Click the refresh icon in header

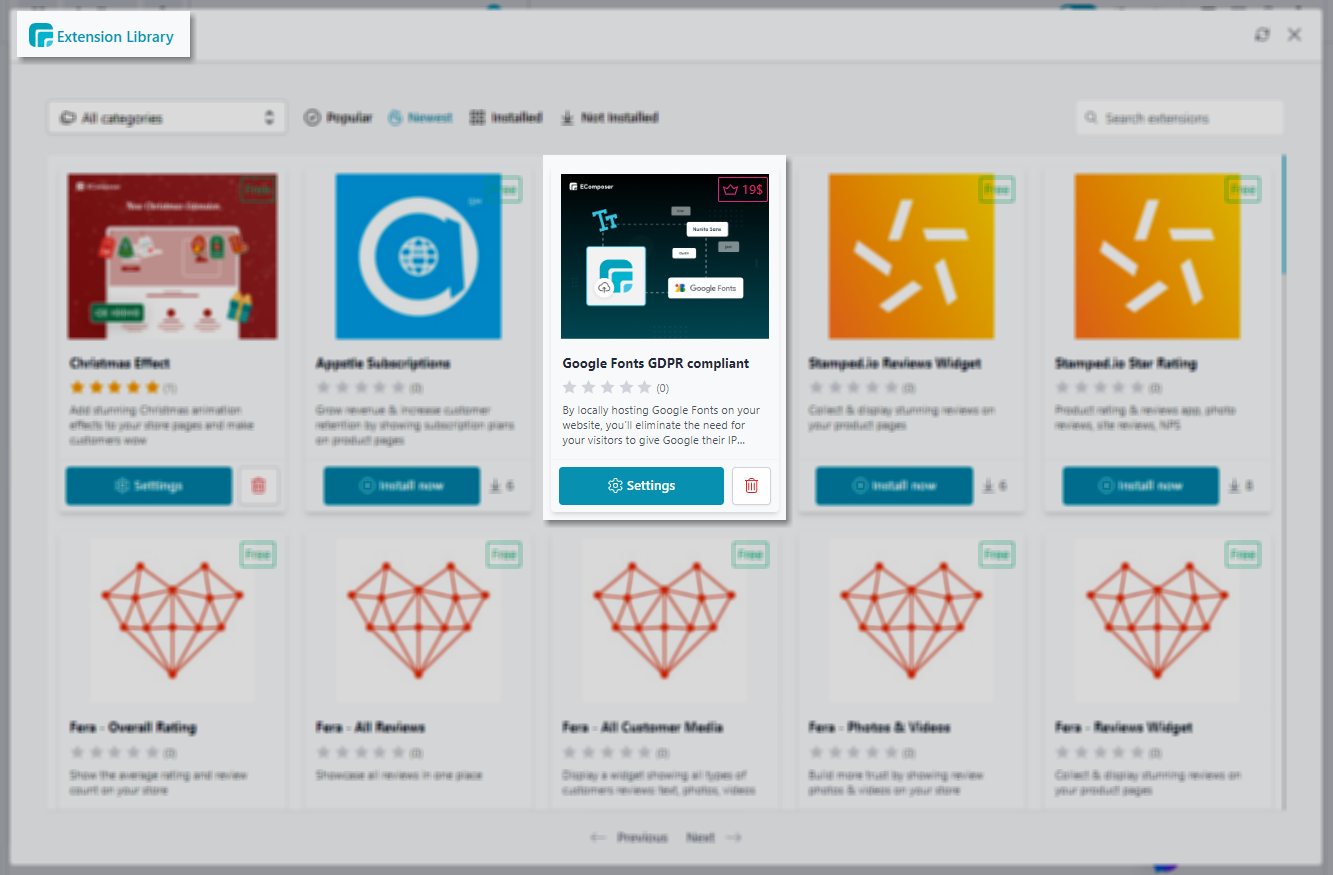pyautogui.click(x=1262, y=35)
